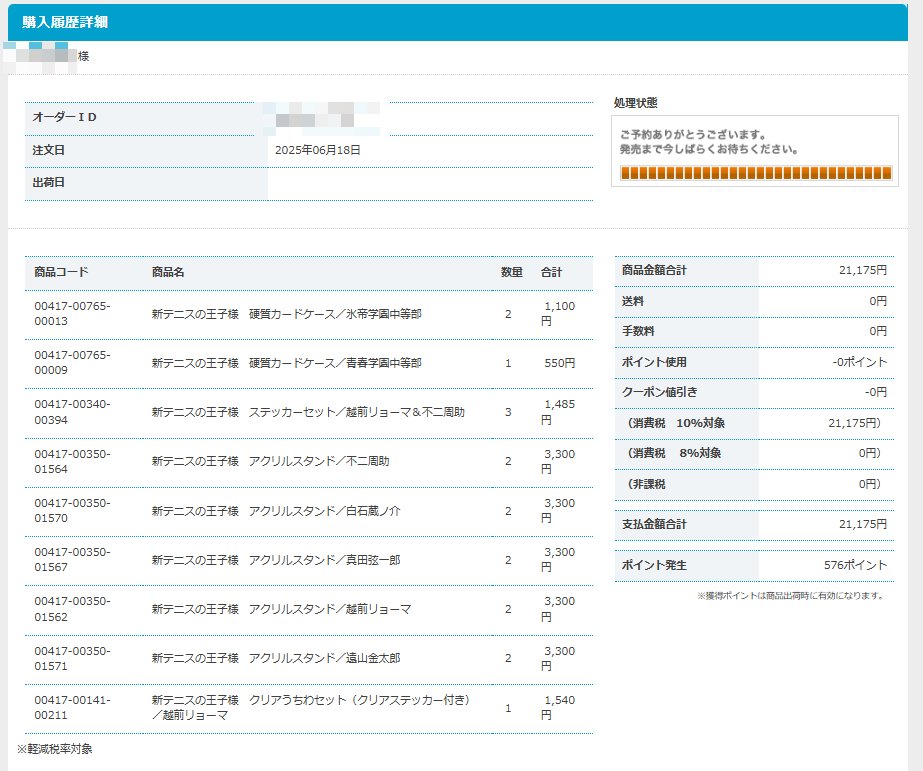Select product code 00417-00350-01567
Screen dimensions: 923x771
coord(72,560)
